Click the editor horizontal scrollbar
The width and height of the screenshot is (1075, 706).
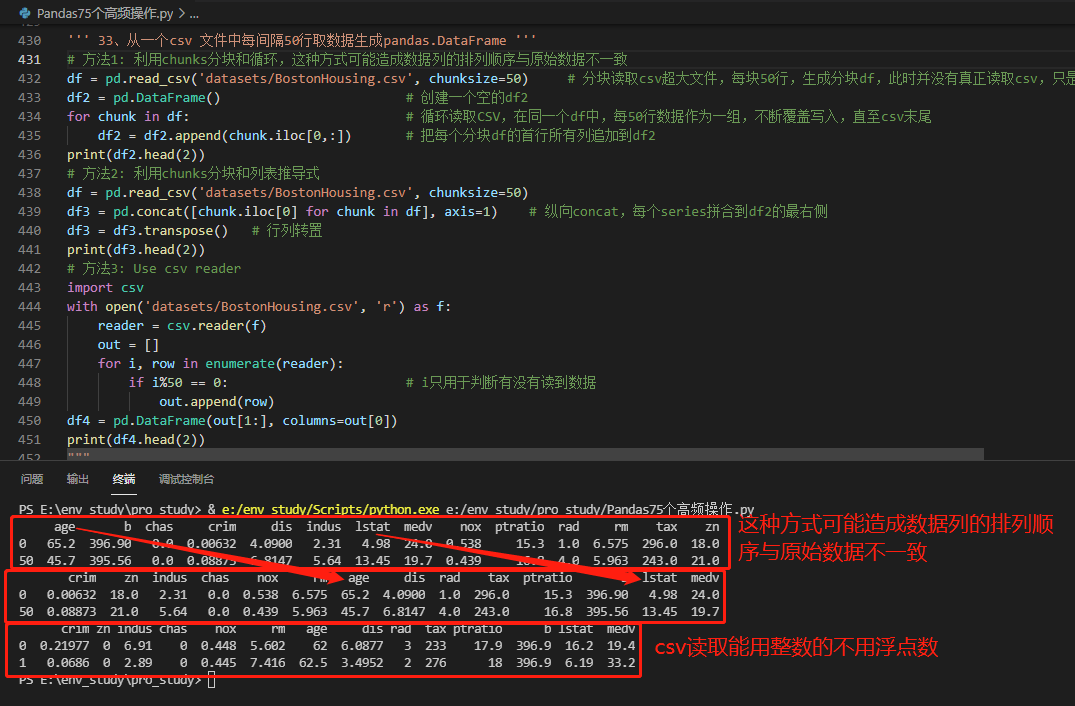pyautogui.click(x=525, y=454)
